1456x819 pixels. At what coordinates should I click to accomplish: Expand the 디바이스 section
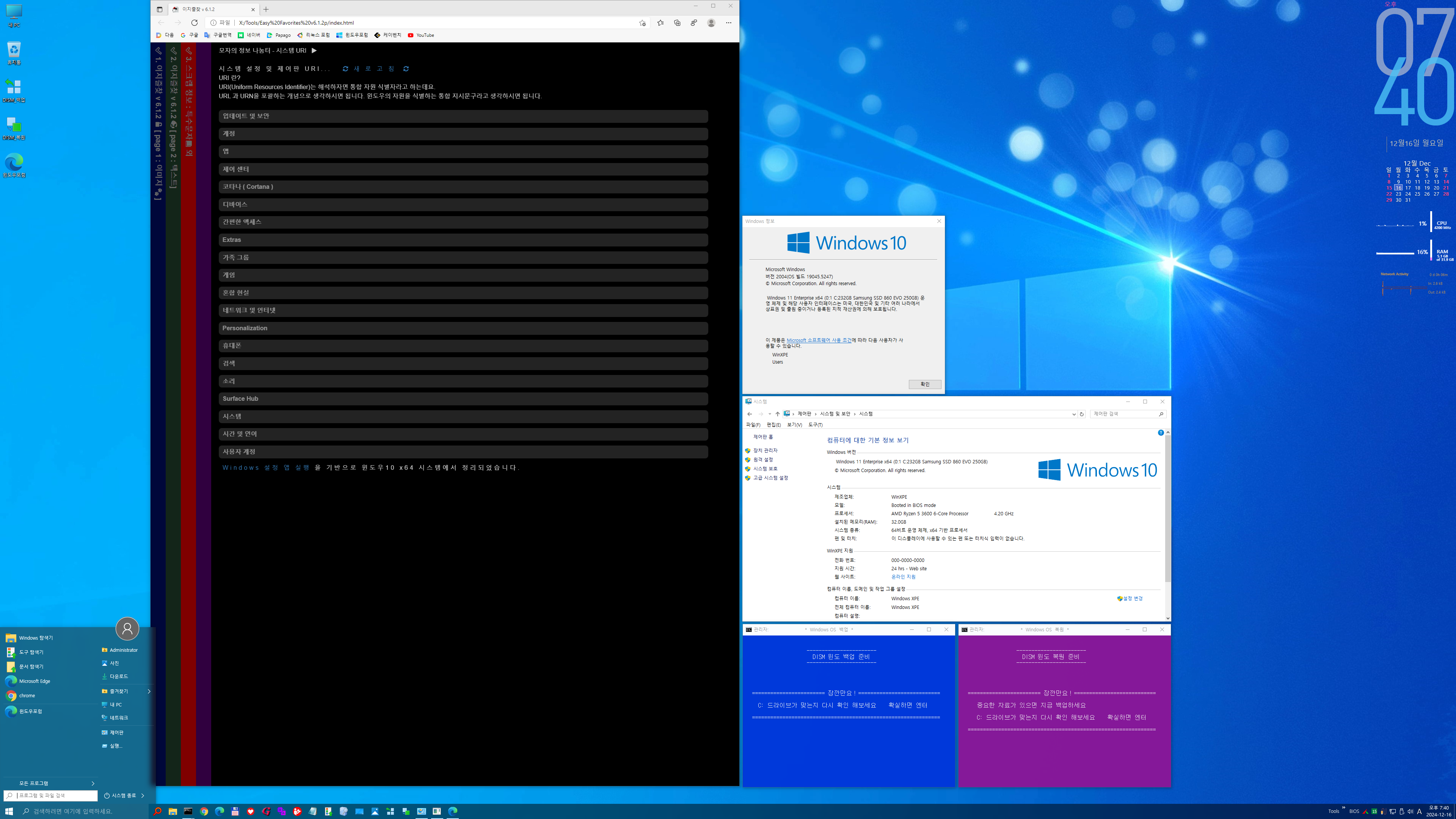(463, 204)
